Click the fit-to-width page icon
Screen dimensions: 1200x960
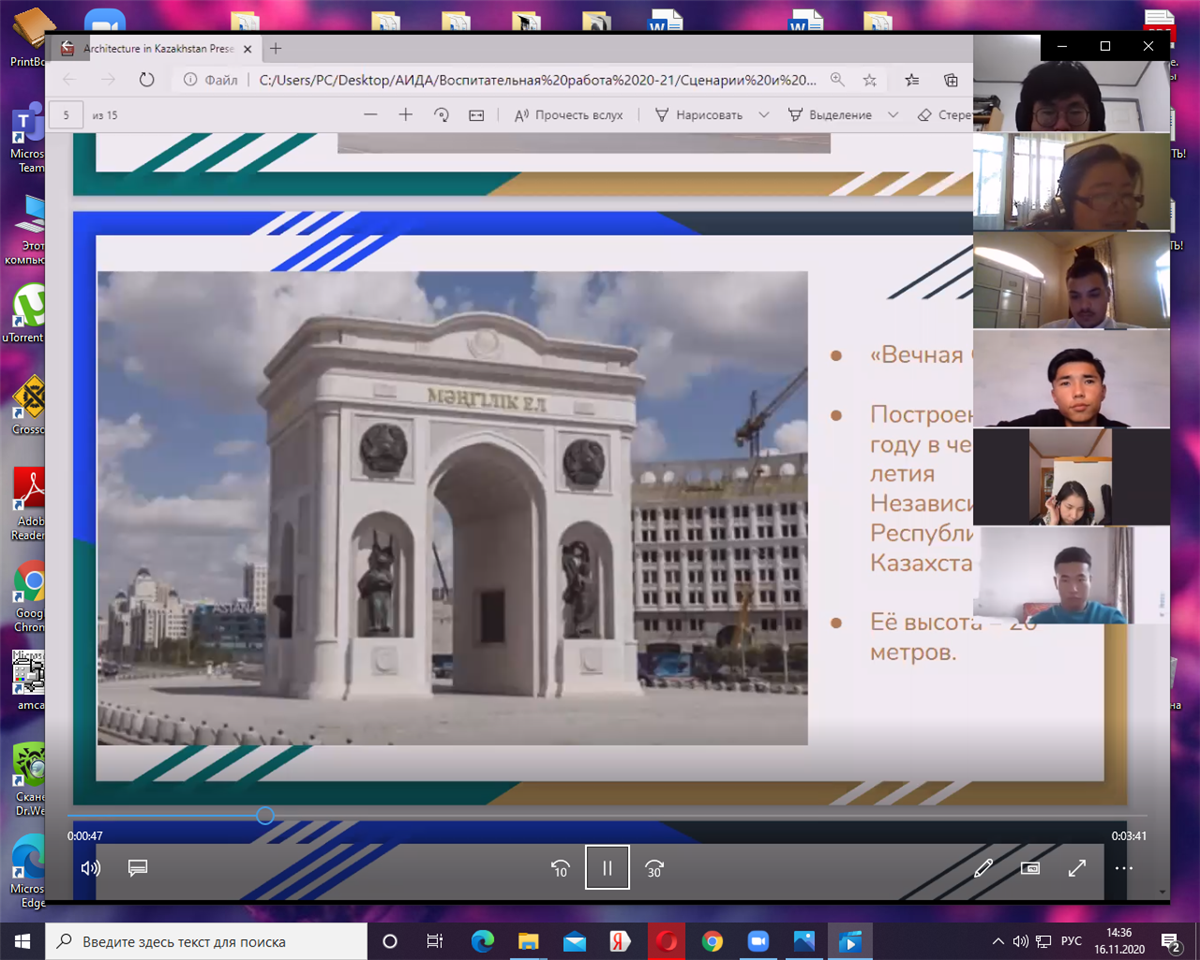click(477, 115)
